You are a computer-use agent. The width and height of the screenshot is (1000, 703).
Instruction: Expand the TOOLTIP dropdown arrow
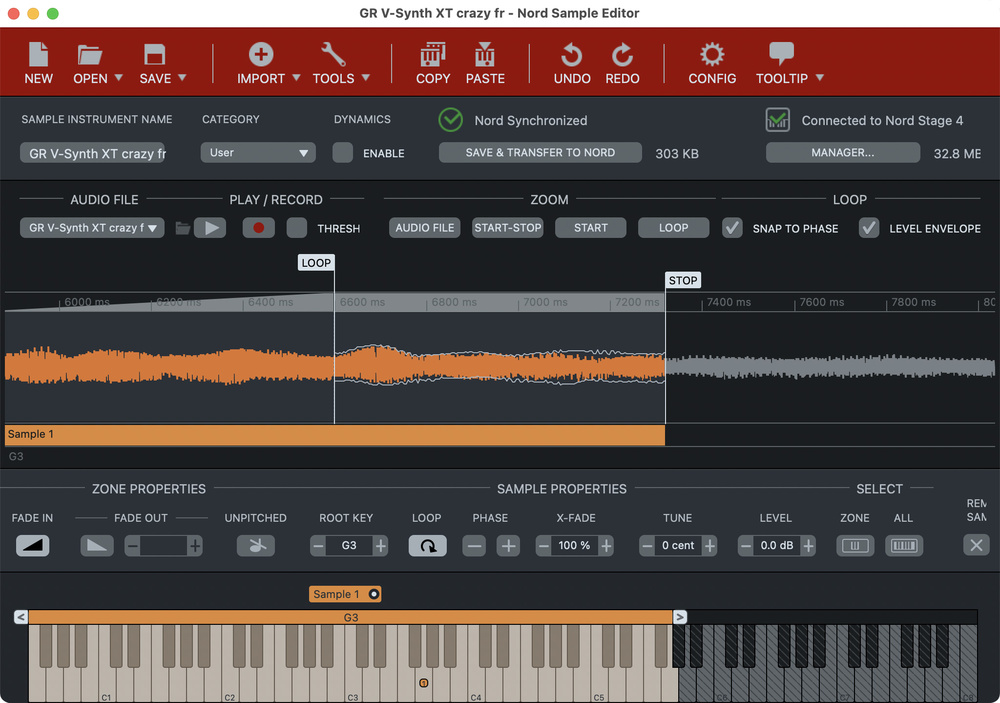[x=820, y=78]
